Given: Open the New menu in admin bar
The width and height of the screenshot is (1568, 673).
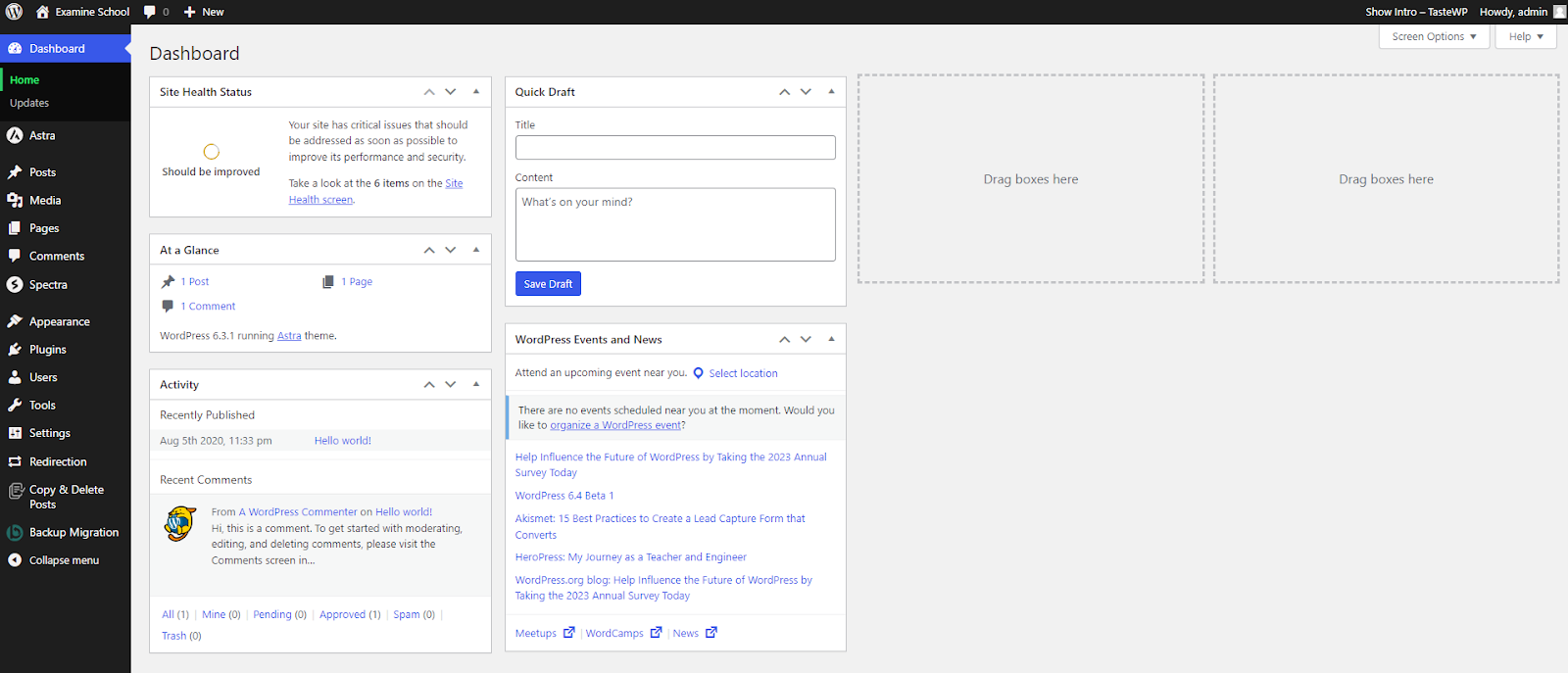Looking at the screenshot, I should pyautogui.click(x=204, y=12).
